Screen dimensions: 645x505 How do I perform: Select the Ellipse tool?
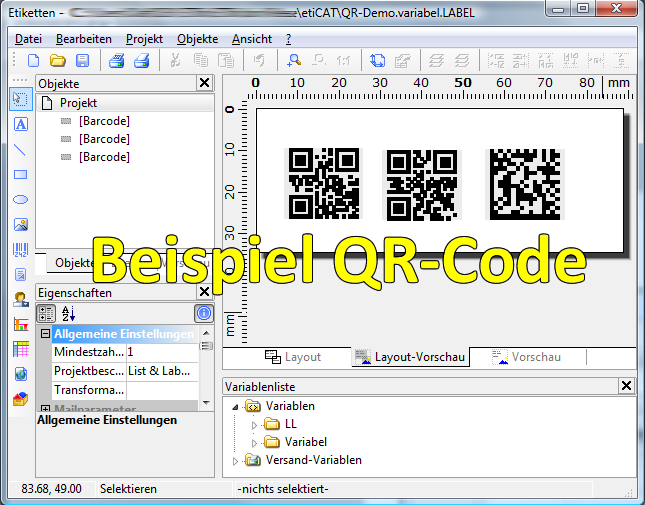point(21,200)
